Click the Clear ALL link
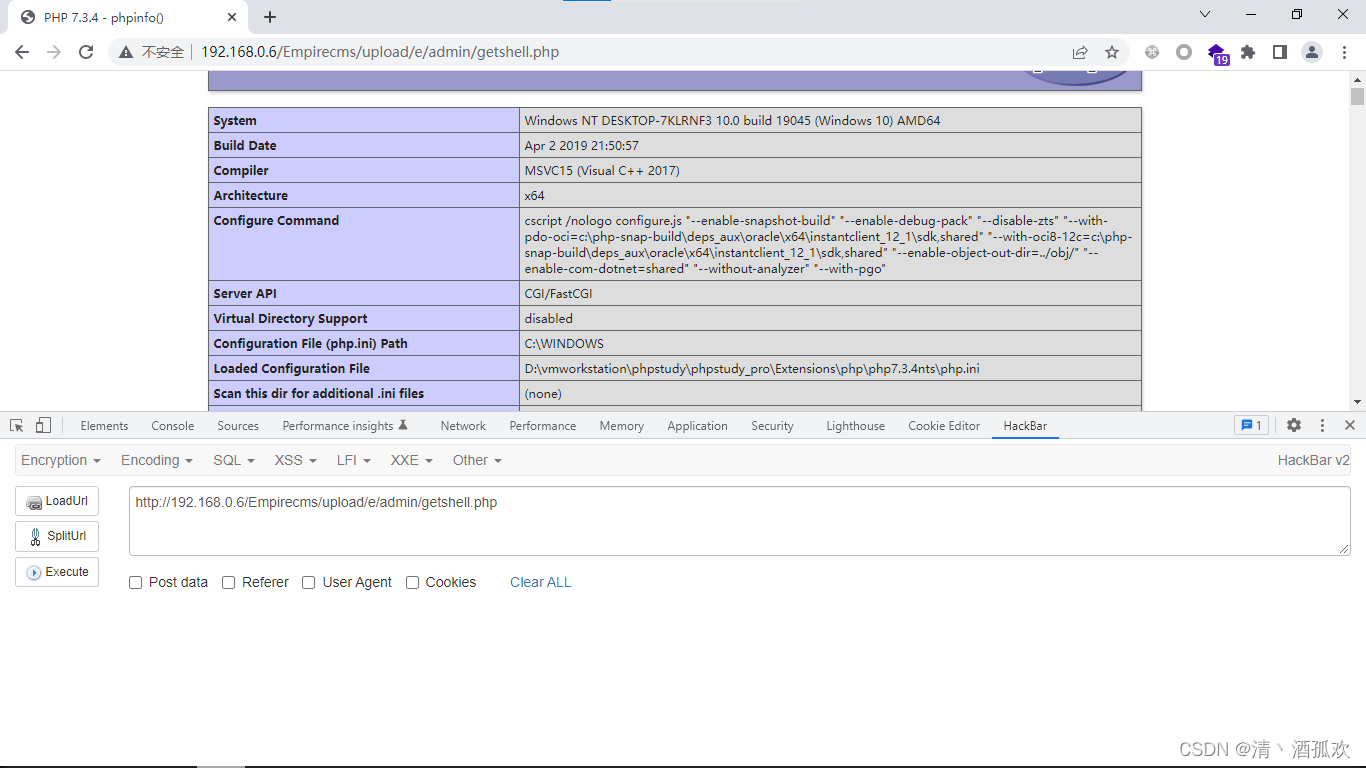This screenshot has width=1366, height=768. tap(541, 582)
